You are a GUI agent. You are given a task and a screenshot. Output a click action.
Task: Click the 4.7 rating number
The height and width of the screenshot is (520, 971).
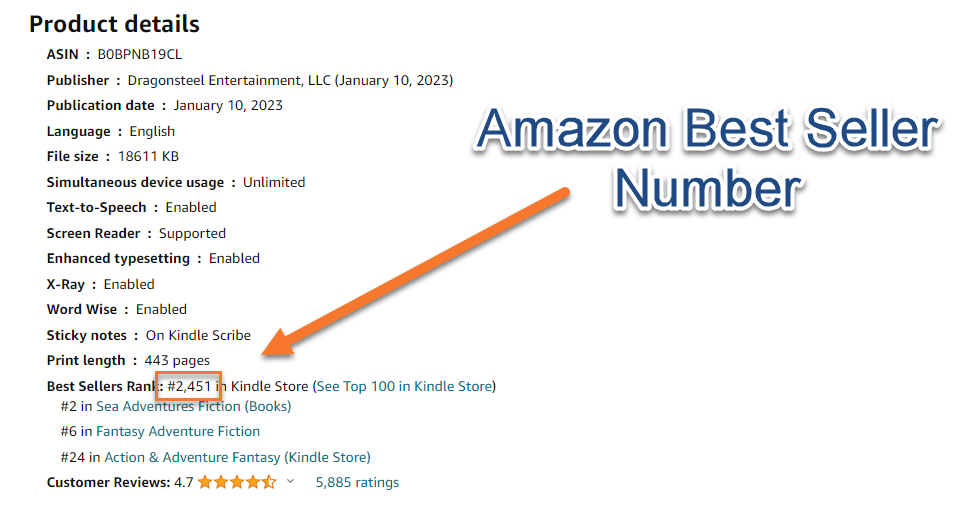pyautogui.click(x=184, y=482)
